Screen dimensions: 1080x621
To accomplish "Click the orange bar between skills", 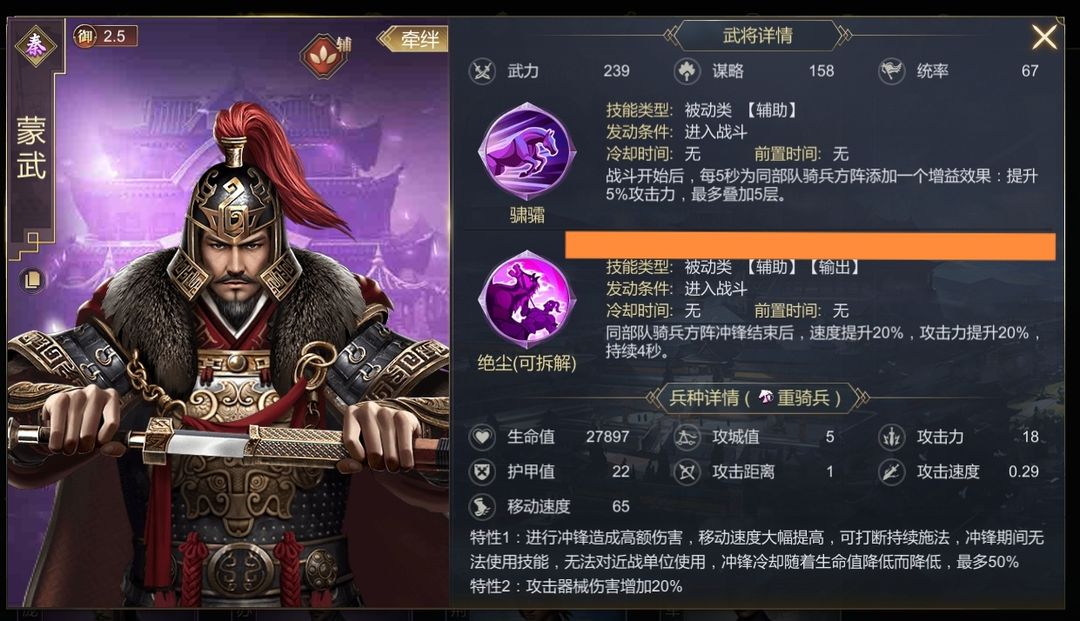I will click(810, 246).
